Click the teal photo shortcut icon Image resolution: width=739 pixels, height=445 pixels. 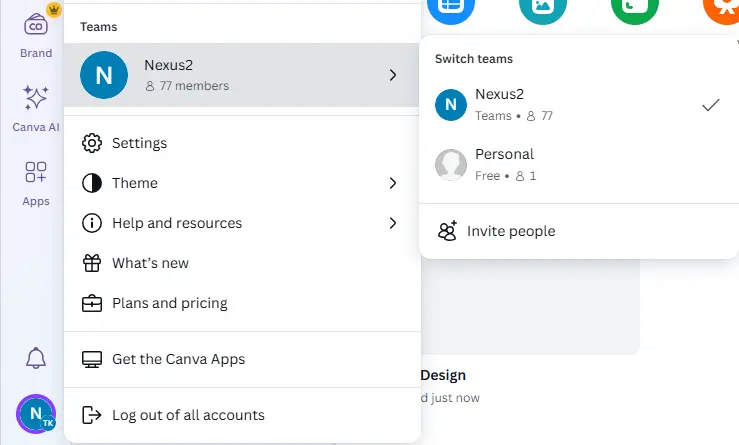pos(543,6)
